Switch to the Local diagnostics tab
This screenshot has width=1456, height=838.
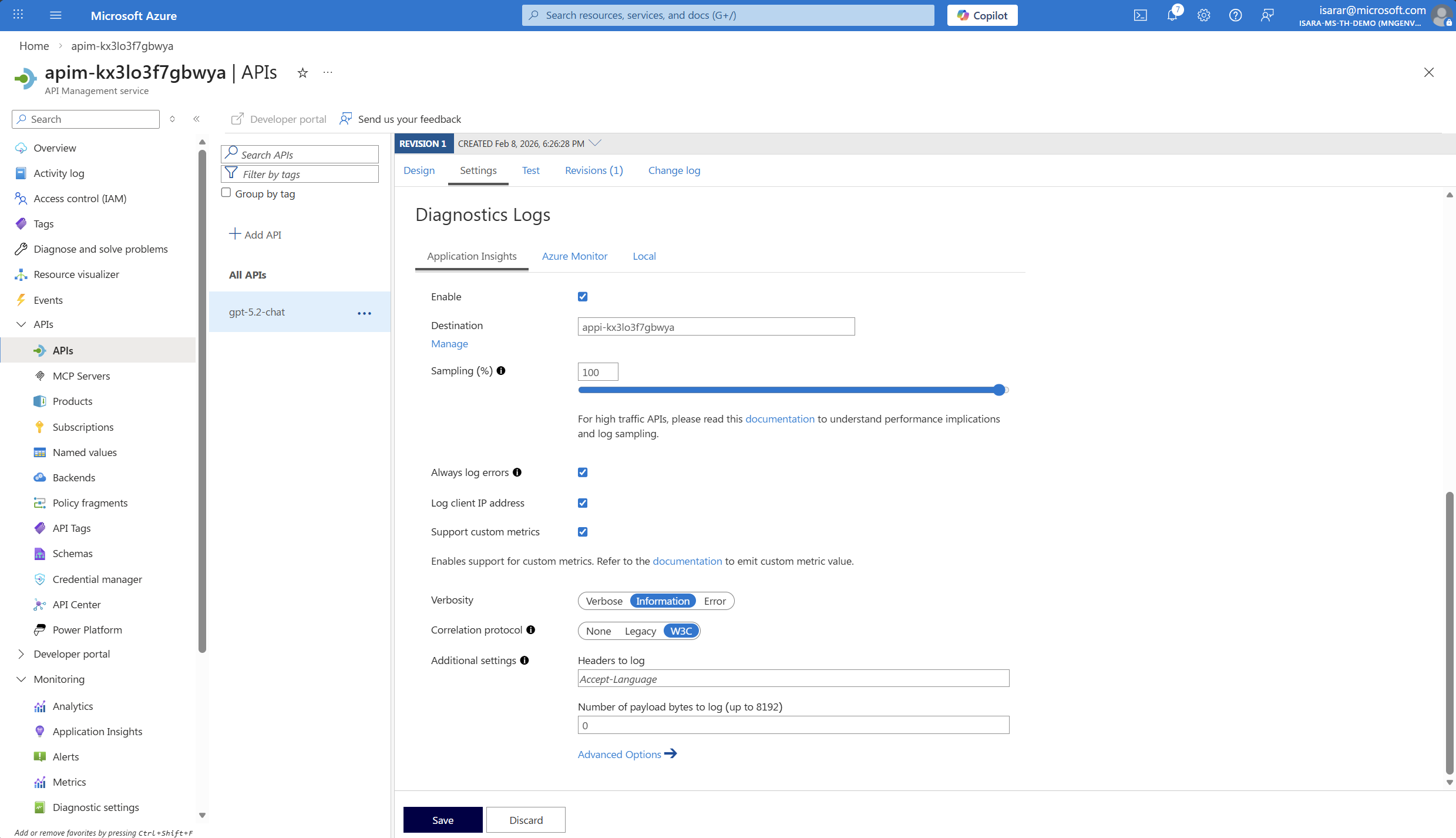point(644,256)
